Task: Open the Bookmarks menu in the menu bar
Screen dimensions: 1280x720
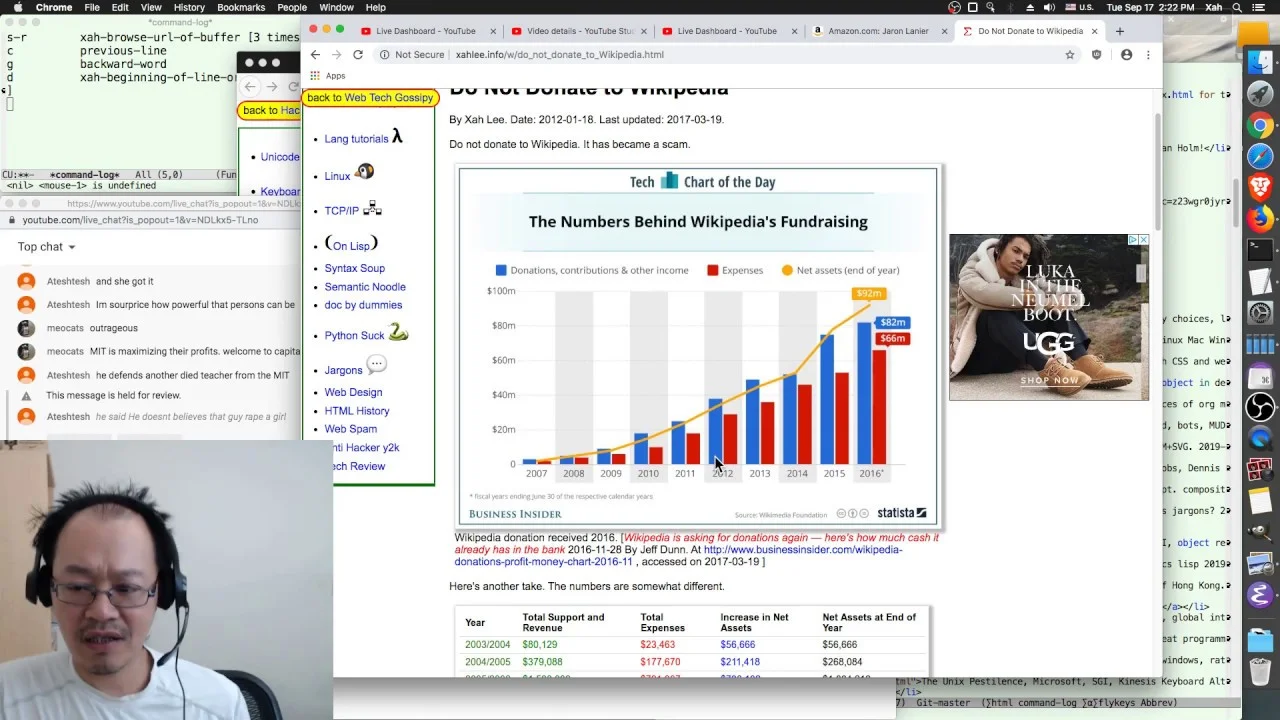Action: (241, 7)
